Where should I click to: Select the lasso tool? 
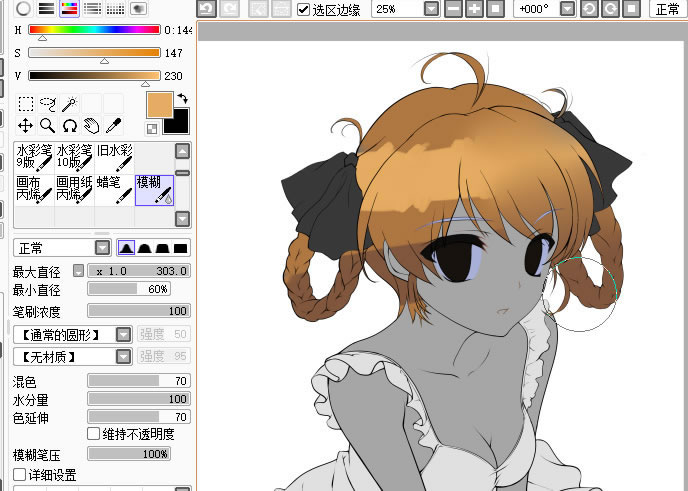point(48,104)
